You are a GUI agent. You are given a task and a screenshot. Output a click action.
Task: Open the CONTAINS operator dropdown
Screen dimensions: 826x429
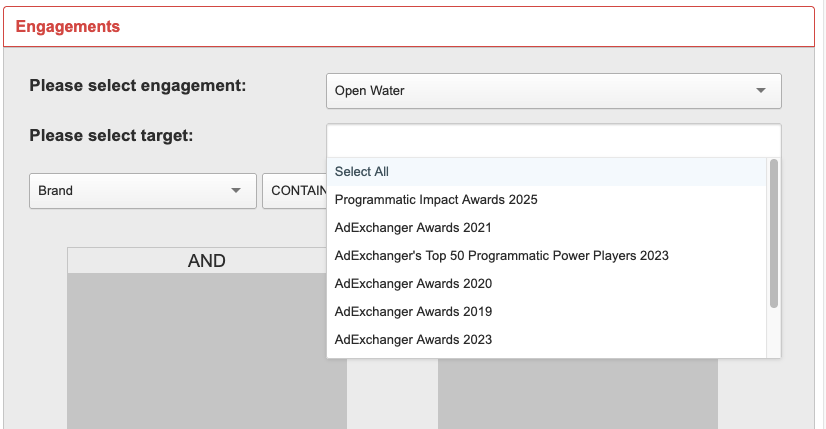tap(295, 191)
